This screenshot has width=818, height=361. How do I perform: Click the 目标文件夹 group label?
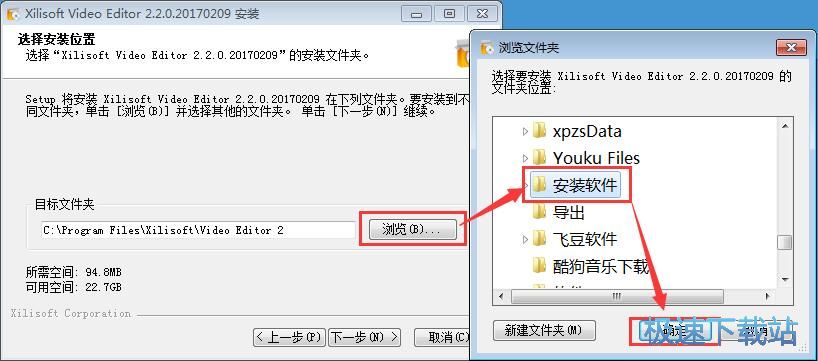(64, 204)
